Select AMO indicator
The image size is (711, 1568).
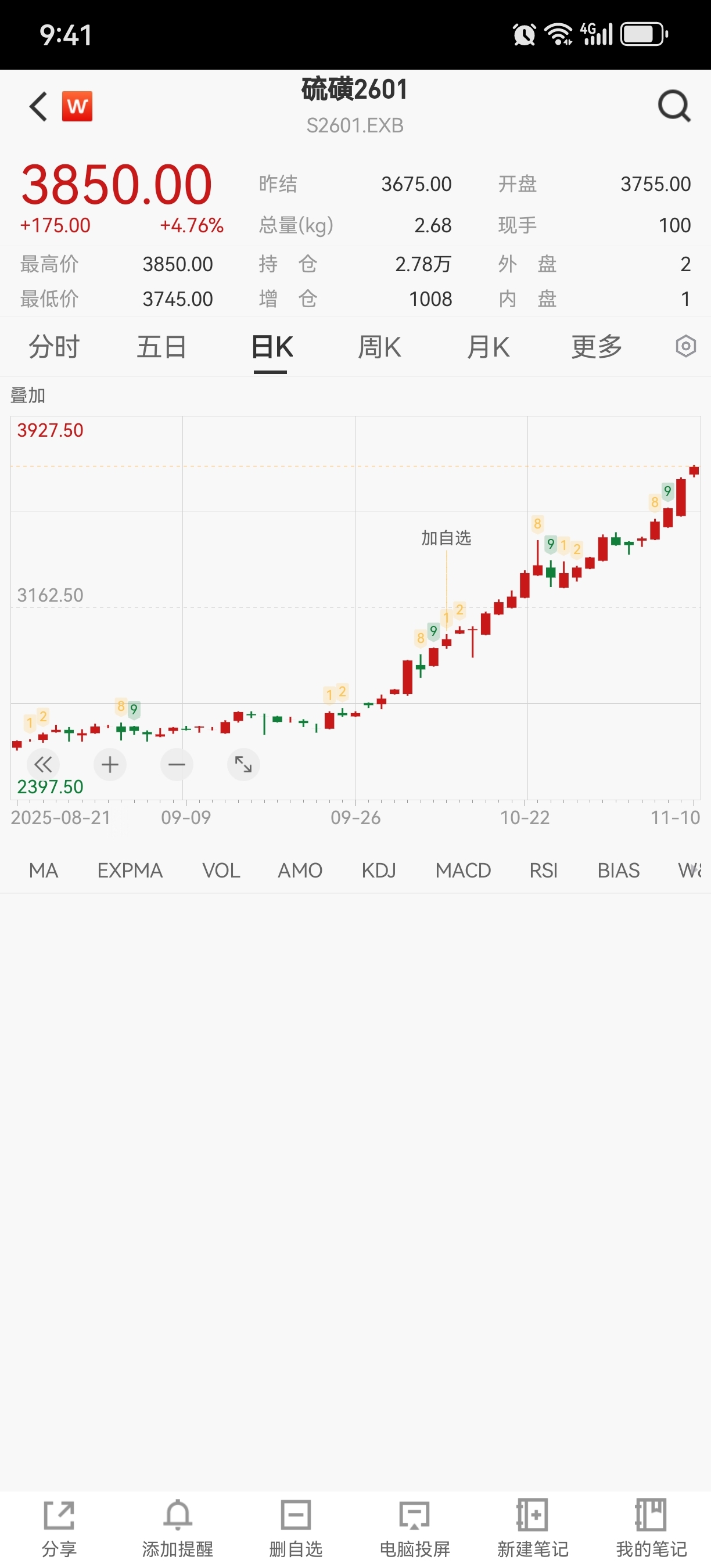pyautogui.click(x=300, y=871)
